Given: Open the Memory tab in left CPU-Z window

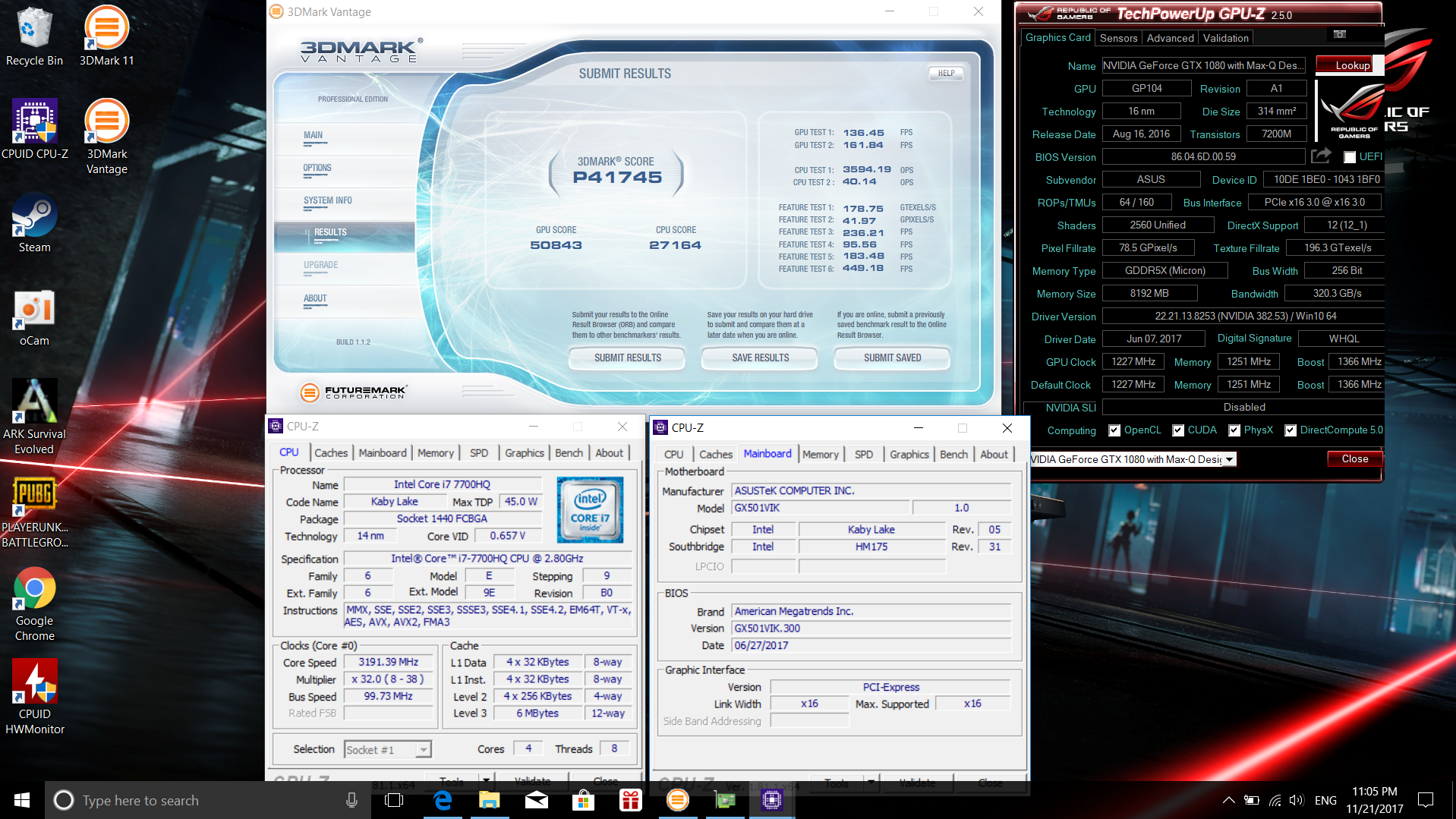Looking at the screenshot, I should [x=435, y=453].
